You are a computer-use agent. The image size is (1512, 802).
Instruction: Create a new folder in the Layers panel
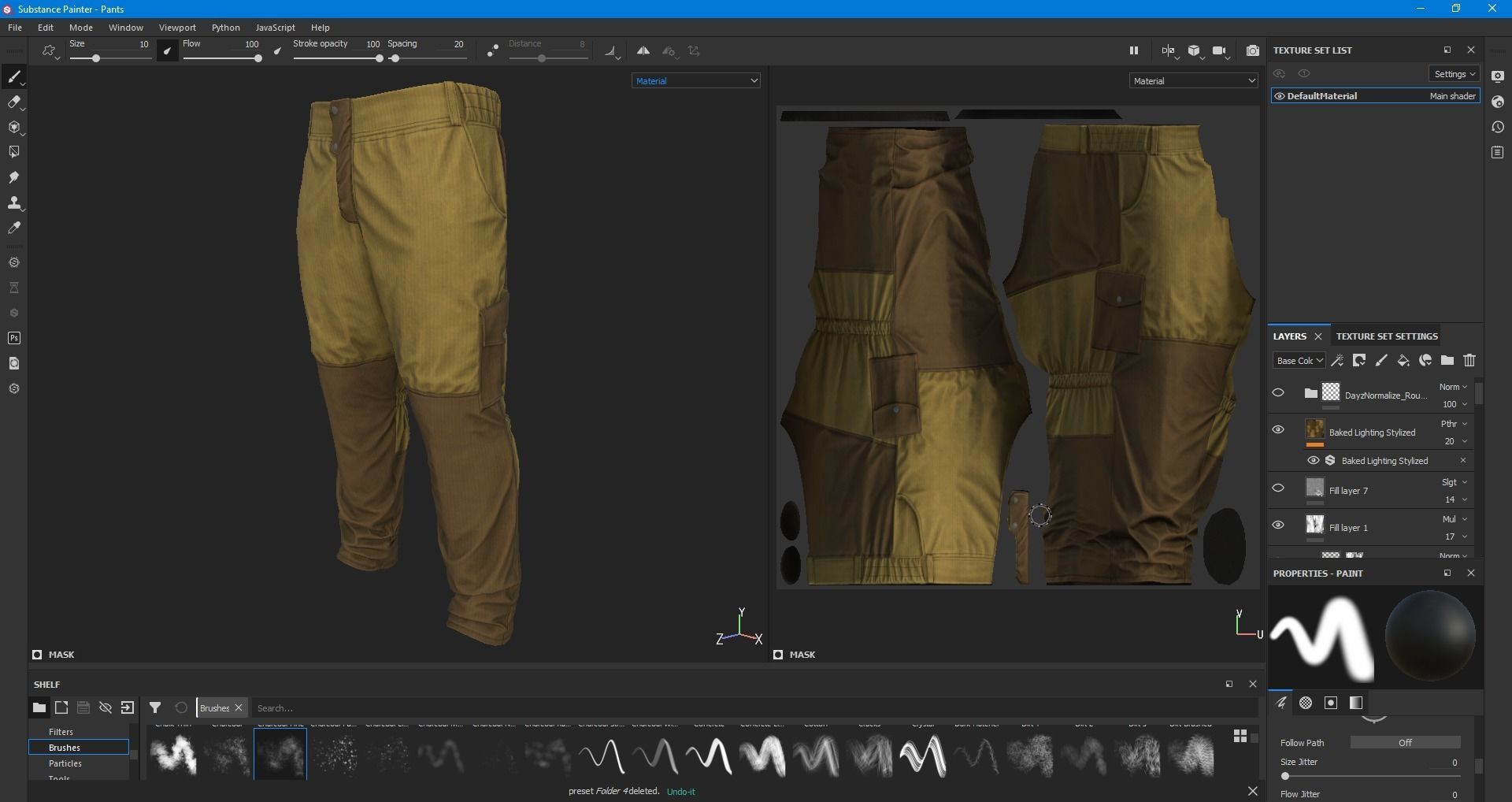click(1447, 360)
